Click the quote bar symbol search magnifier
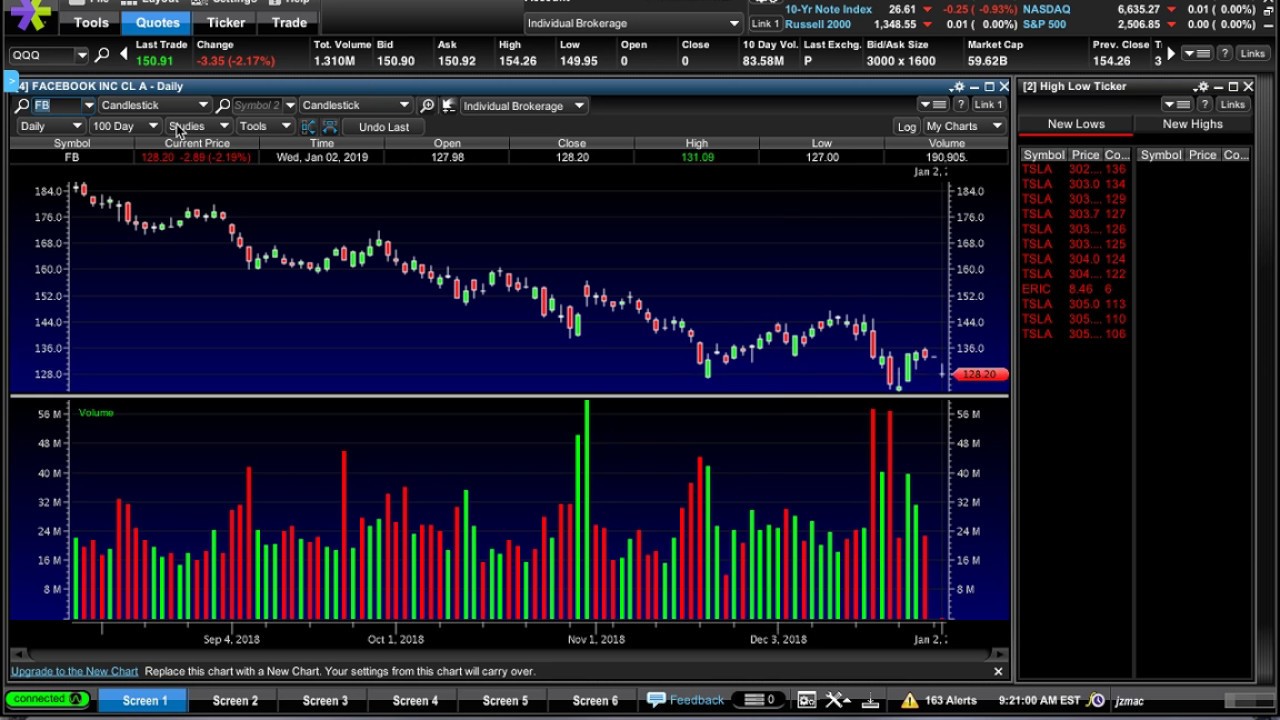 102,55
